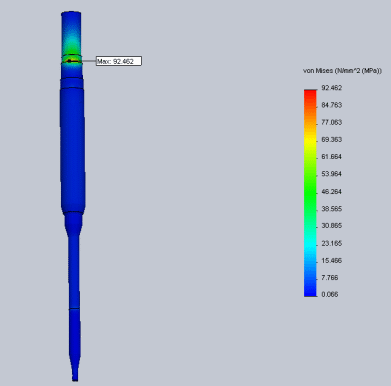Select the 77.063 legend value
The image size is (391, 386).
click(x=331, y=122)
